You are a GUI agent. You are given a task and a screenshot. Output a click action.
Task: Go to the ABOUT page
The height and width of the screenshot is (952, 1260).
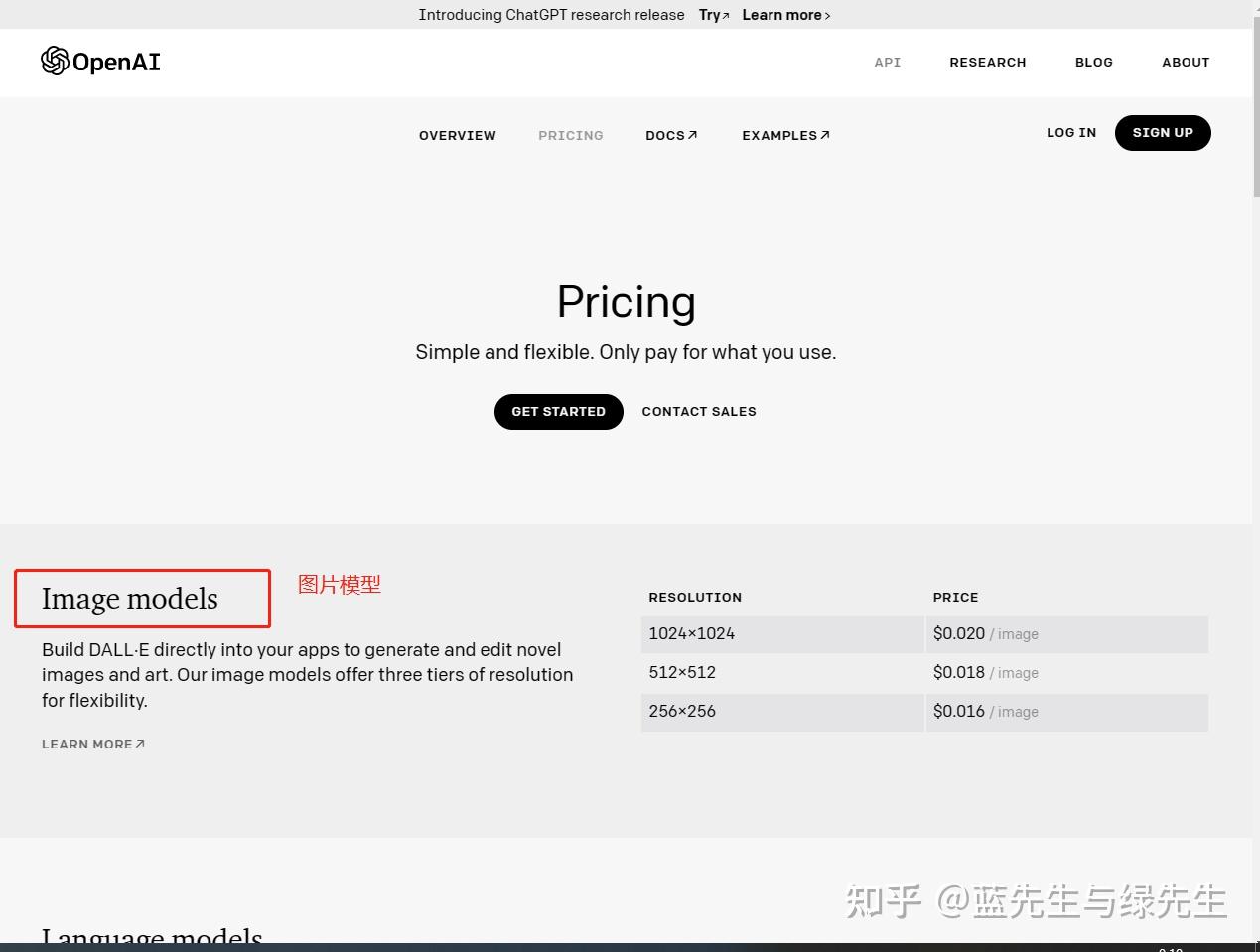pos(1185,62)
